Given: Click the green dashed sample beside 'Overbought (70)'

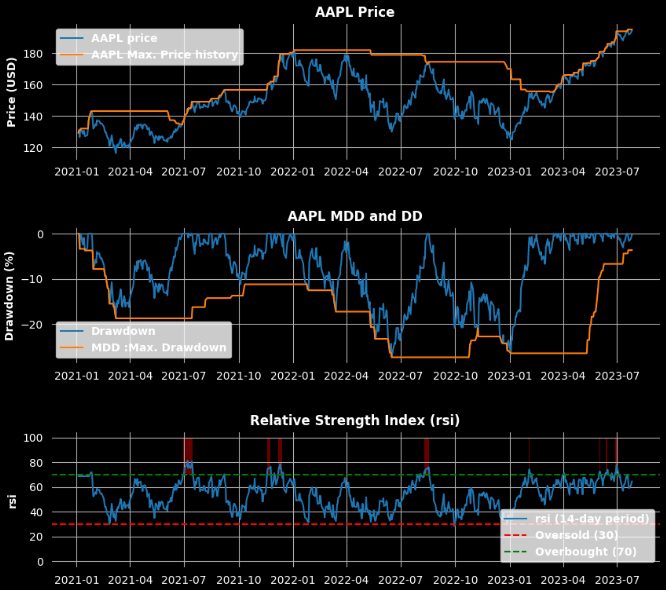Looking at the screenshot, I should pyautogui.click(x=515, y=552).
